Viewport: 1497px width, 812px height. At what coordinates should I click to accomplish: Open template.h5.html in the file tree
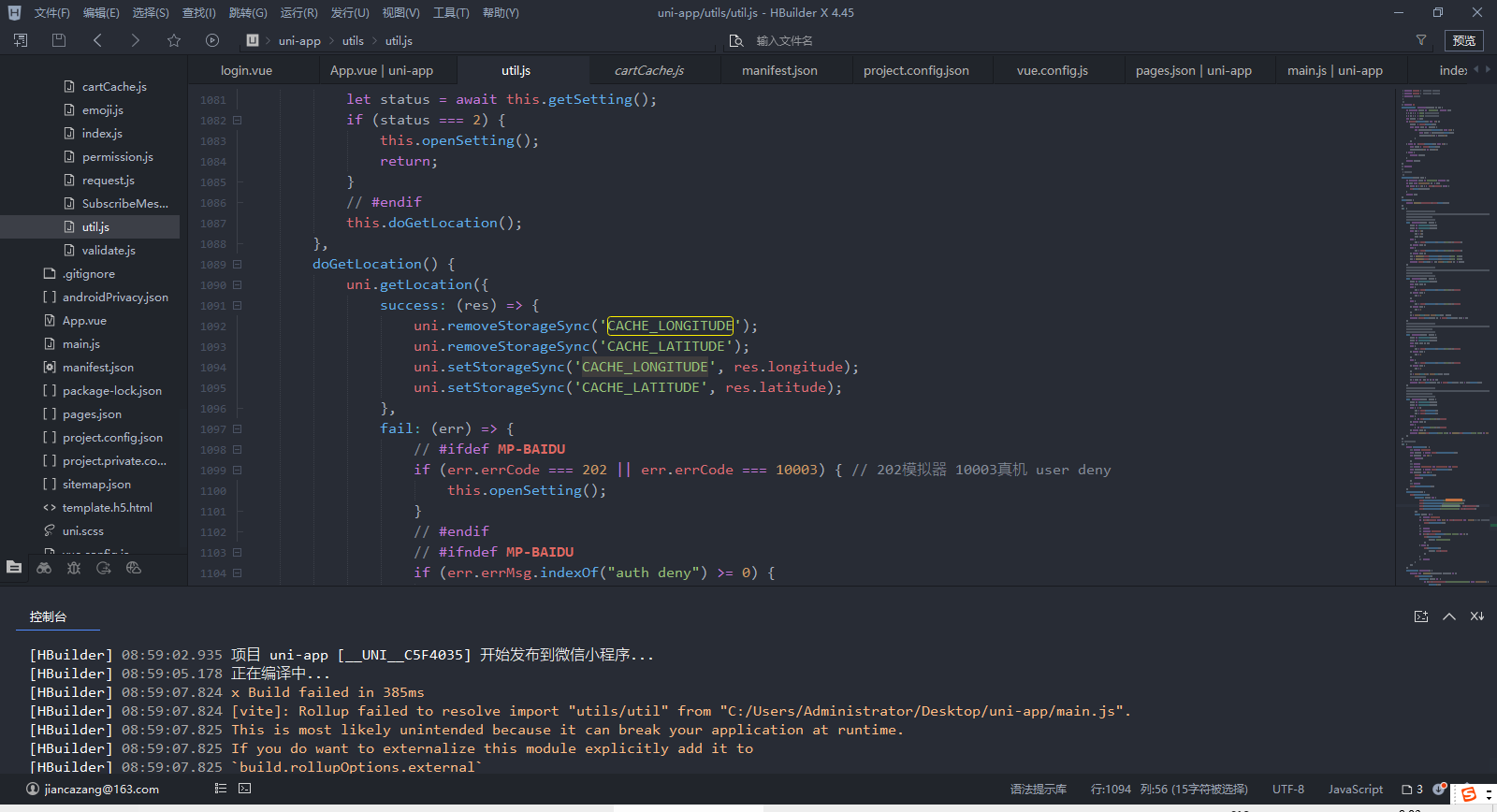point(107,507)
